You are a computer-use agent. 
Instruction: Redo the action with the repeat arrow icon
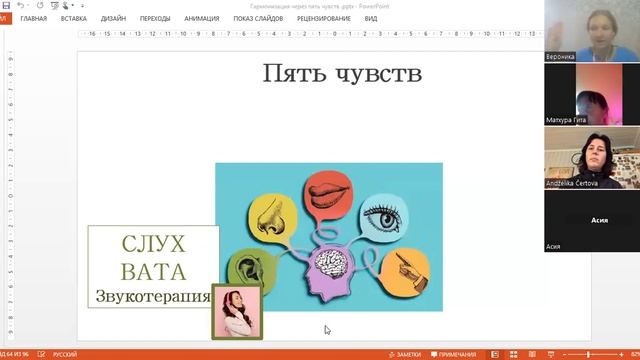coord(40,5)
